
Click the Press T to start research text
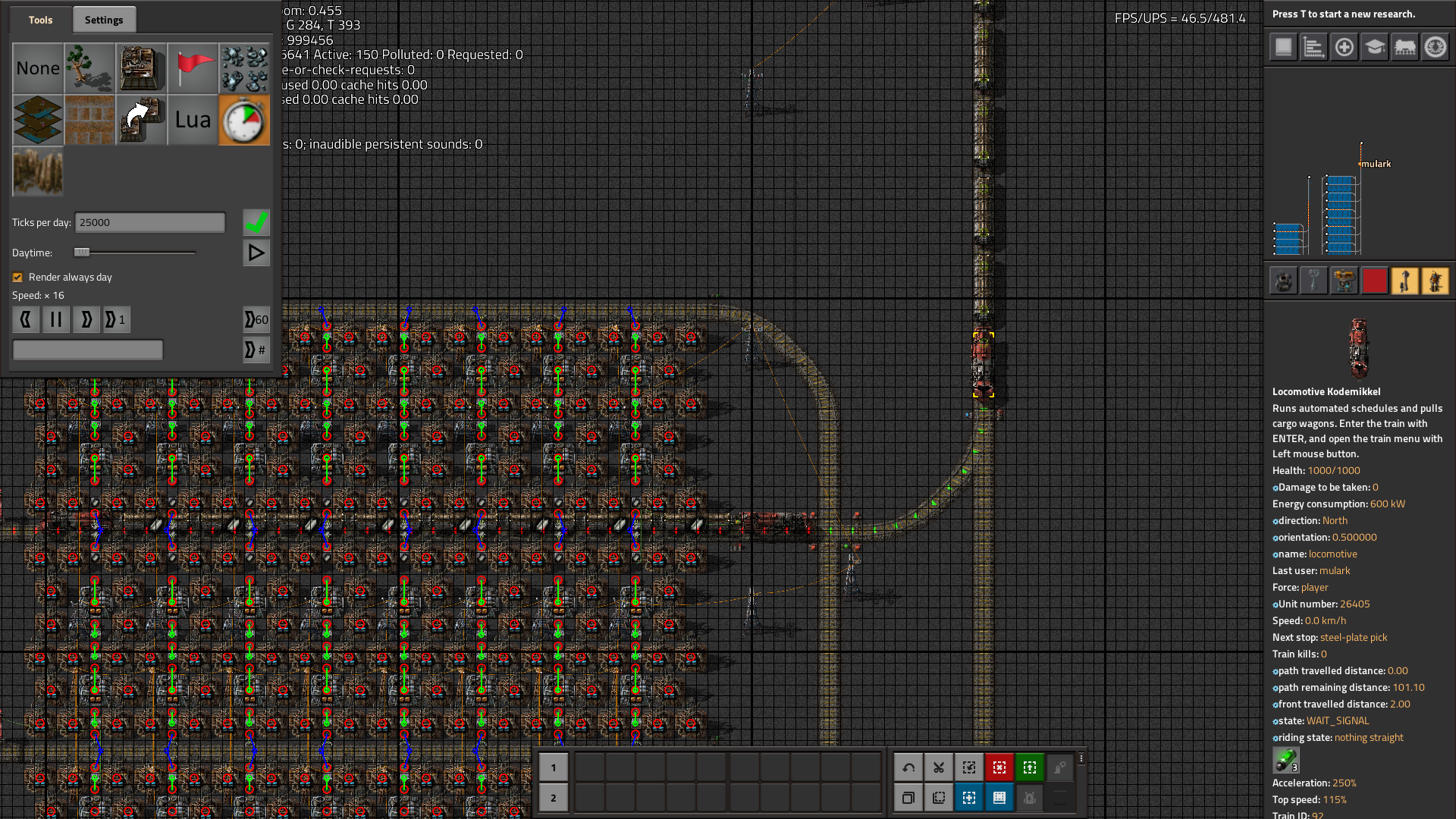coord(1344,14)
